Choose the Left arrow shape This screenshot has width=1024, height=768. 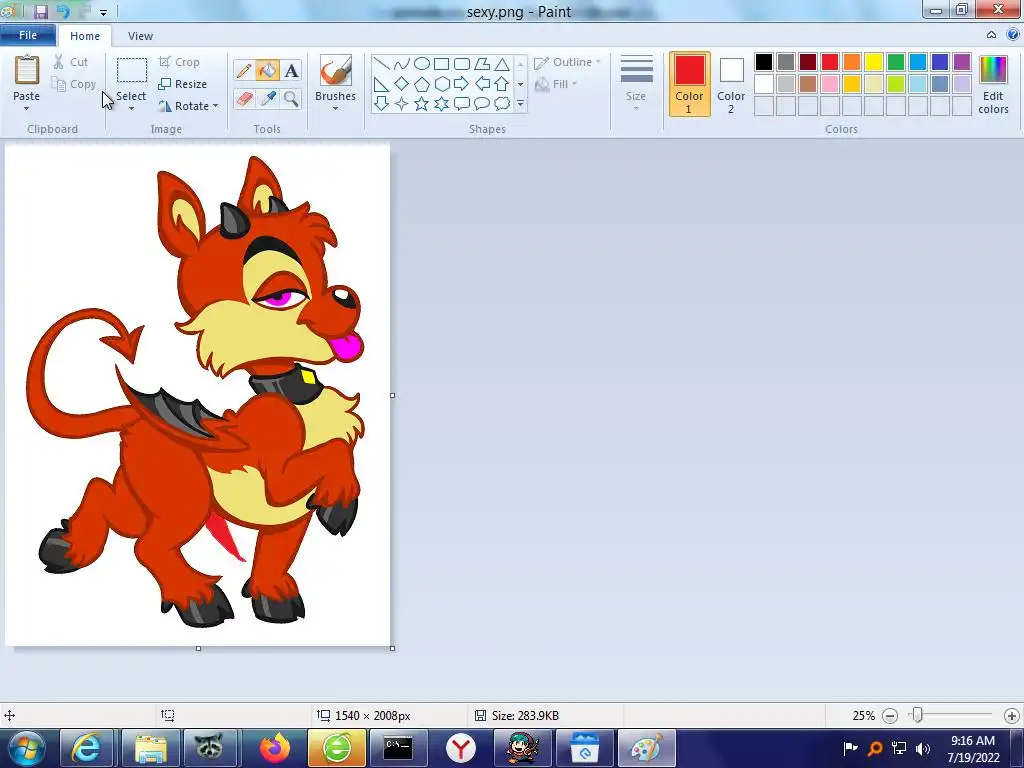(x=482, y=84)
